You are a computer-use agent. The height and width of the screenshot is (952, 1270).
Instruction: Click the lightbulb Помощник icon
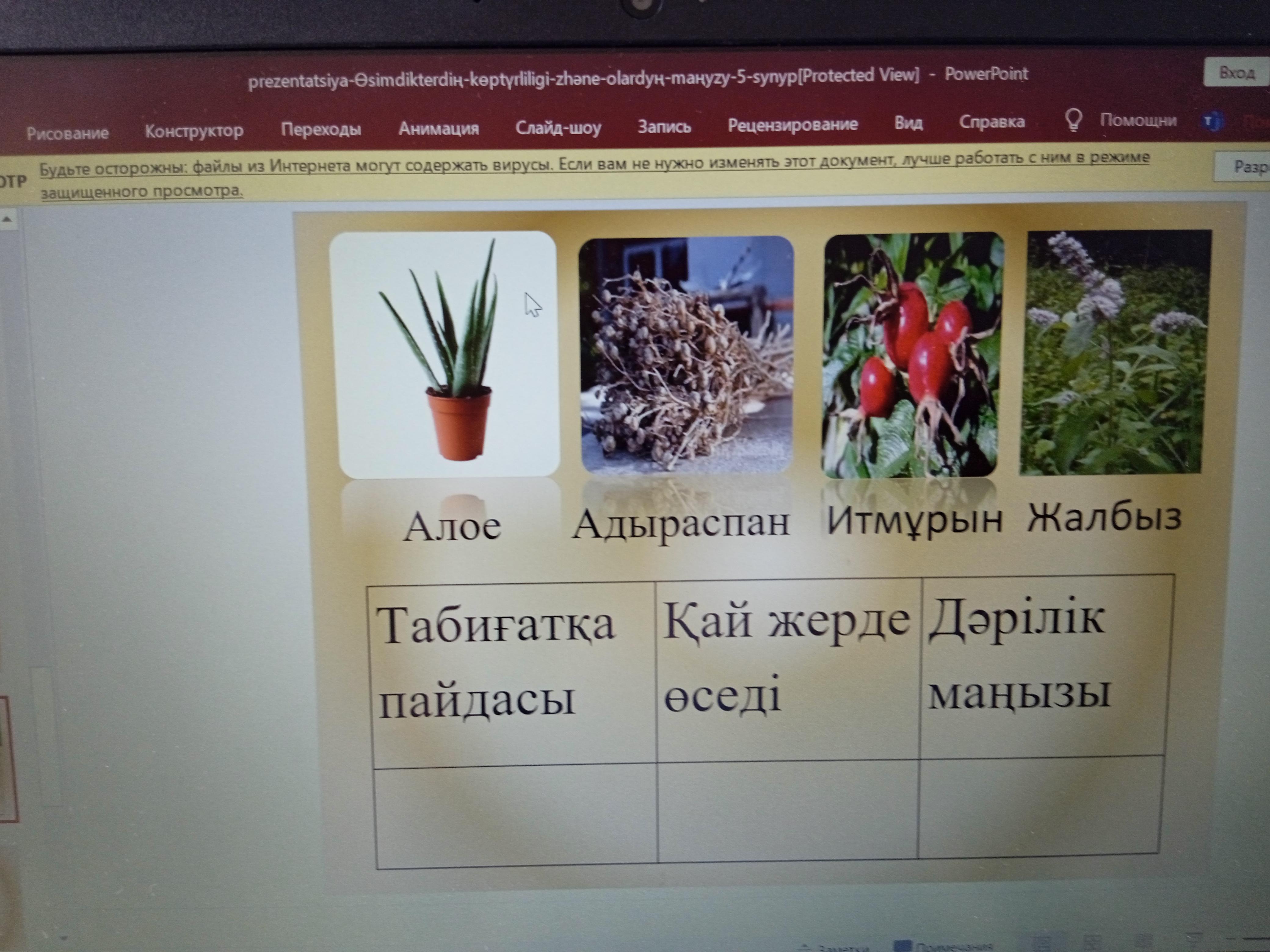tap(1073, 121)
